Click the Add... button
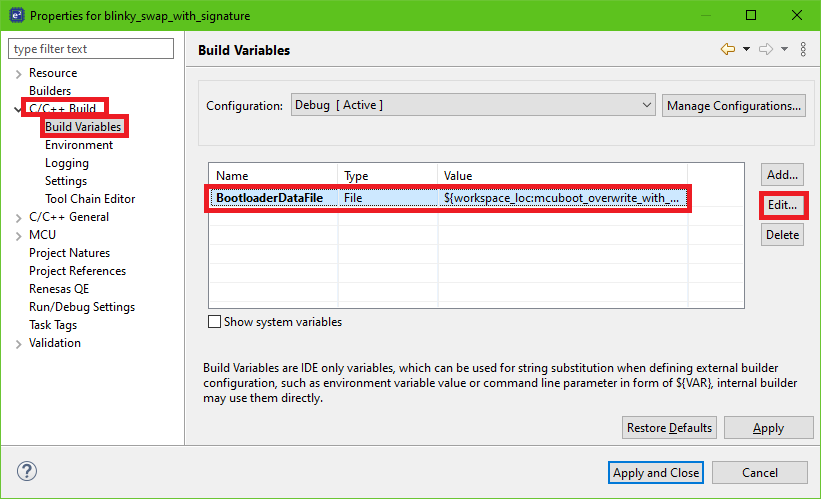 782,174
